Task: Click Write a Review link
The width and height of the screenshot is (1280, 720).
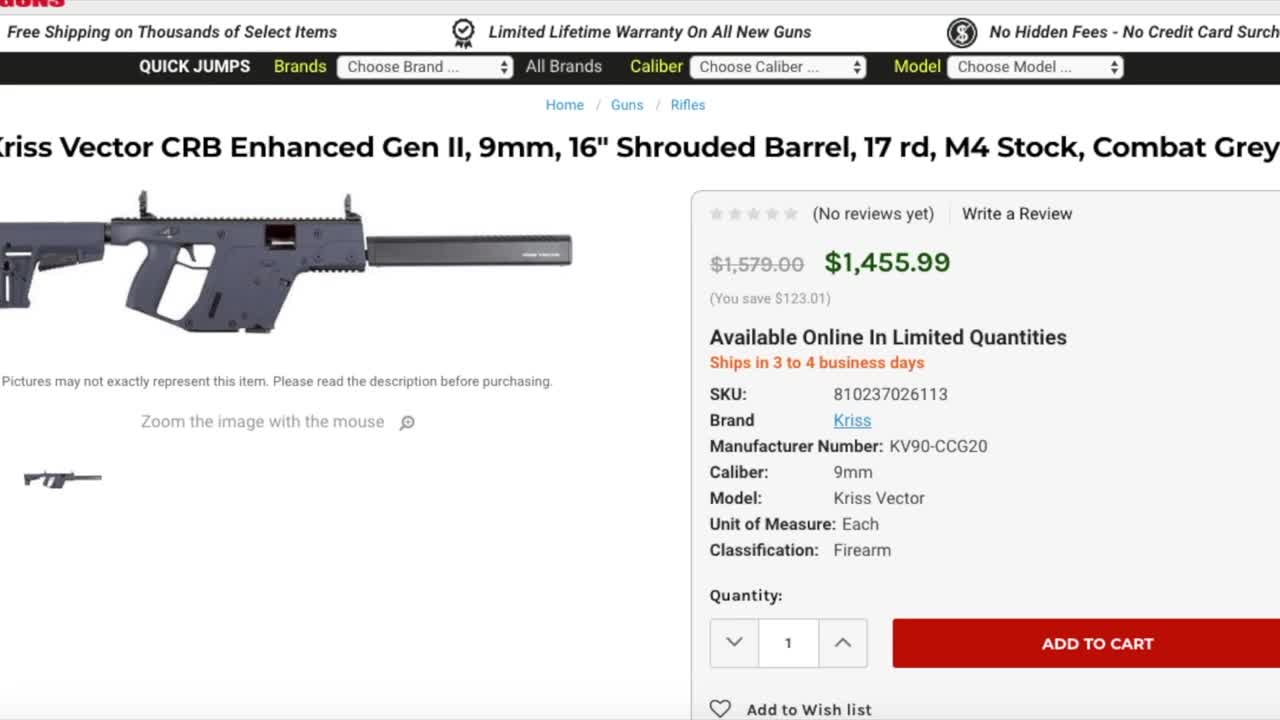Action: click(x=1017, y=214)
